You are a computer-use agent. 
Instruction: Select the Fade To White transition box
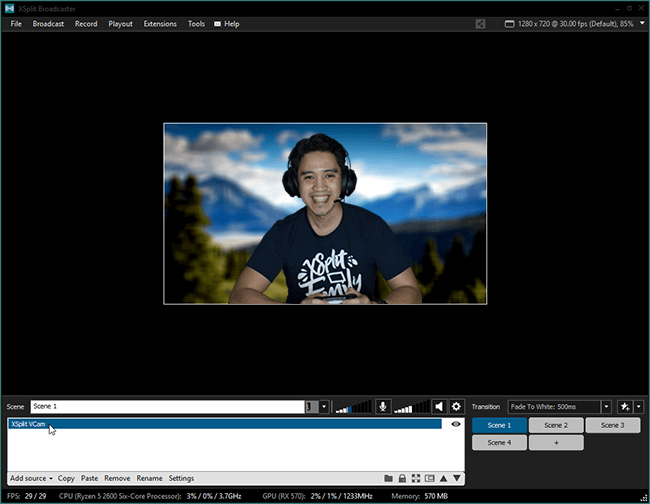[555, 407]
